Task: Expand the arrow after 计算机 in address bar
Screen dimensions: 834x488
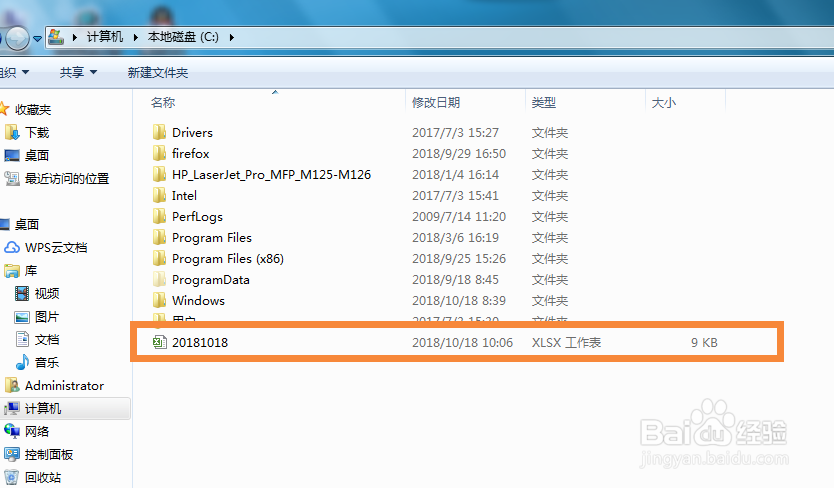Action: (x=136, y=37)
